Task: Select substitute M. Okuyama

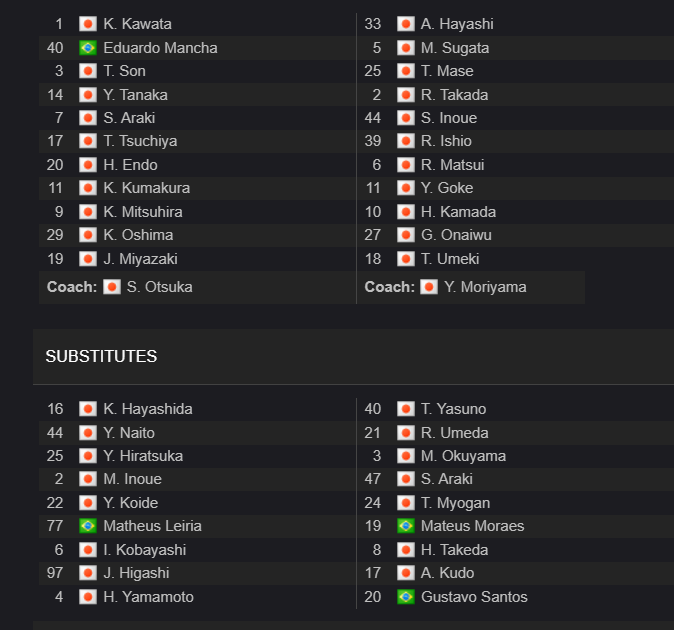Action: pos(463,456)
